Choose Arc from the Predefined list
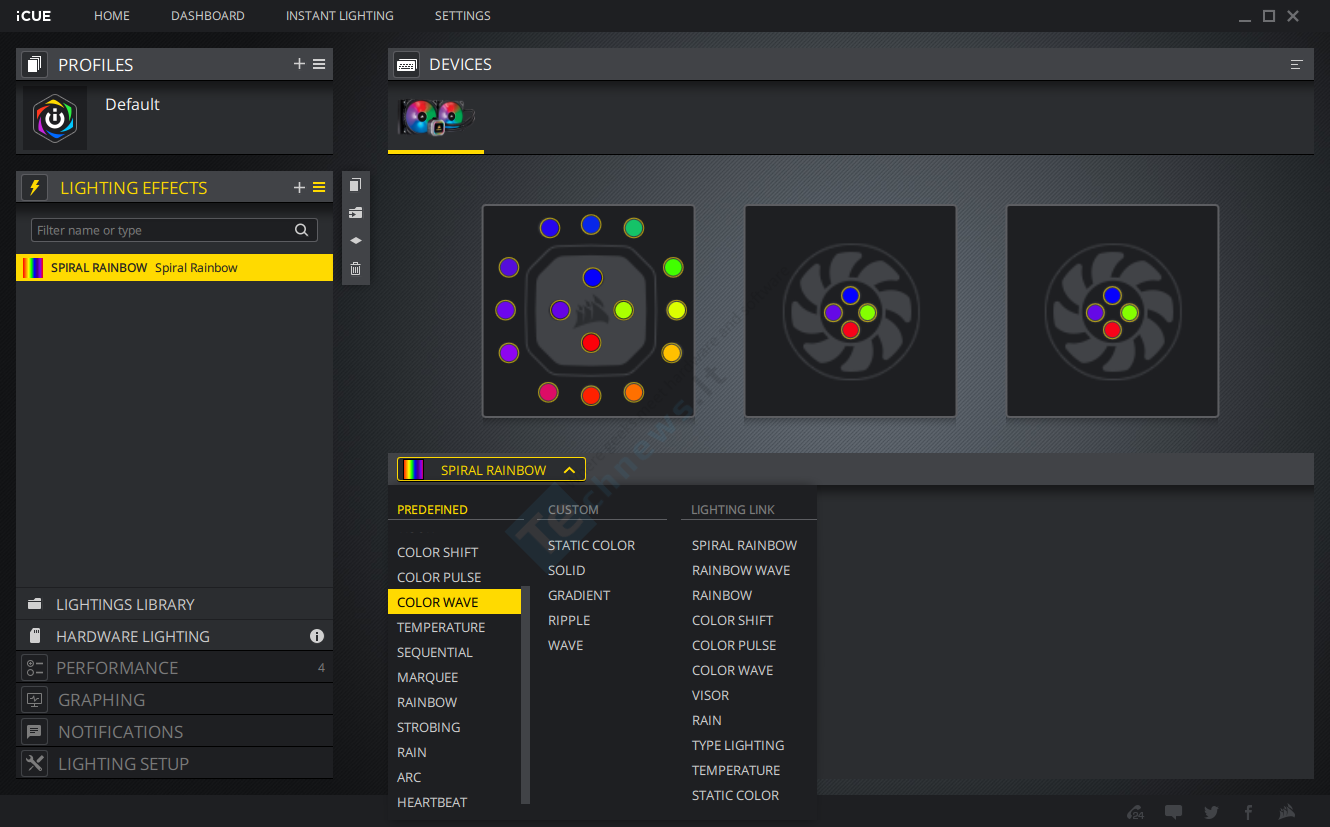This screenshot has height=827, width=1330. click(x=409, y=777)
